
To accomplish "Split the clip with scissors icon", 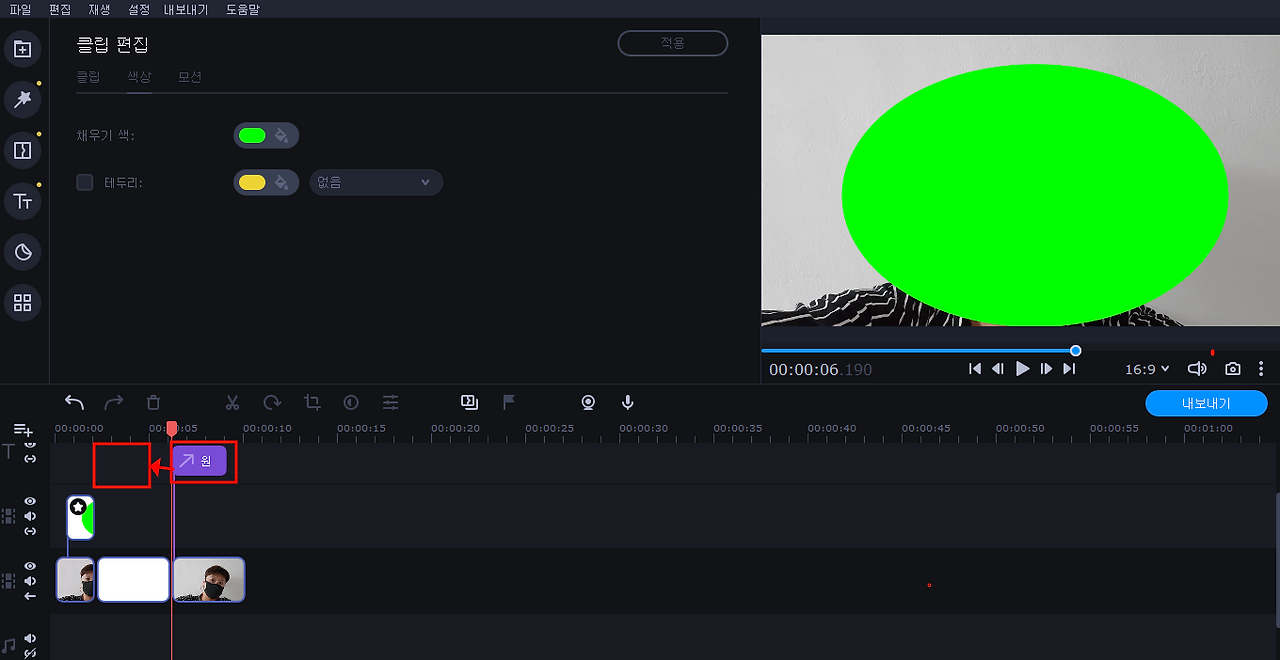I will (x=232, y=402).
